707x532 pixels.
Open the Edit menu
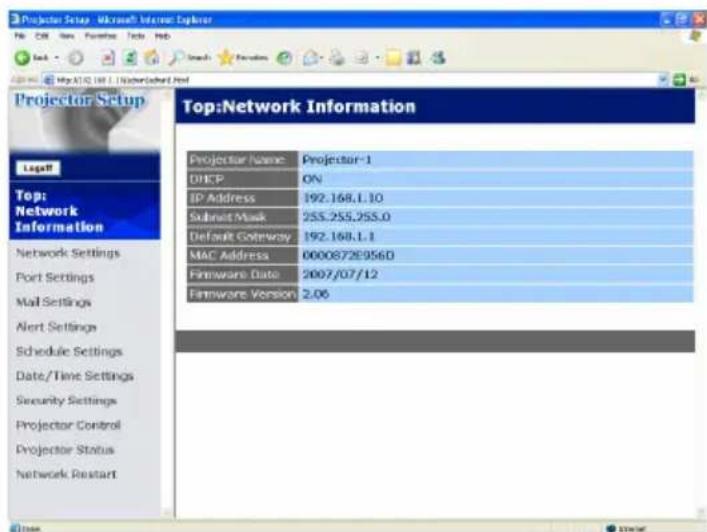point(42,36)
